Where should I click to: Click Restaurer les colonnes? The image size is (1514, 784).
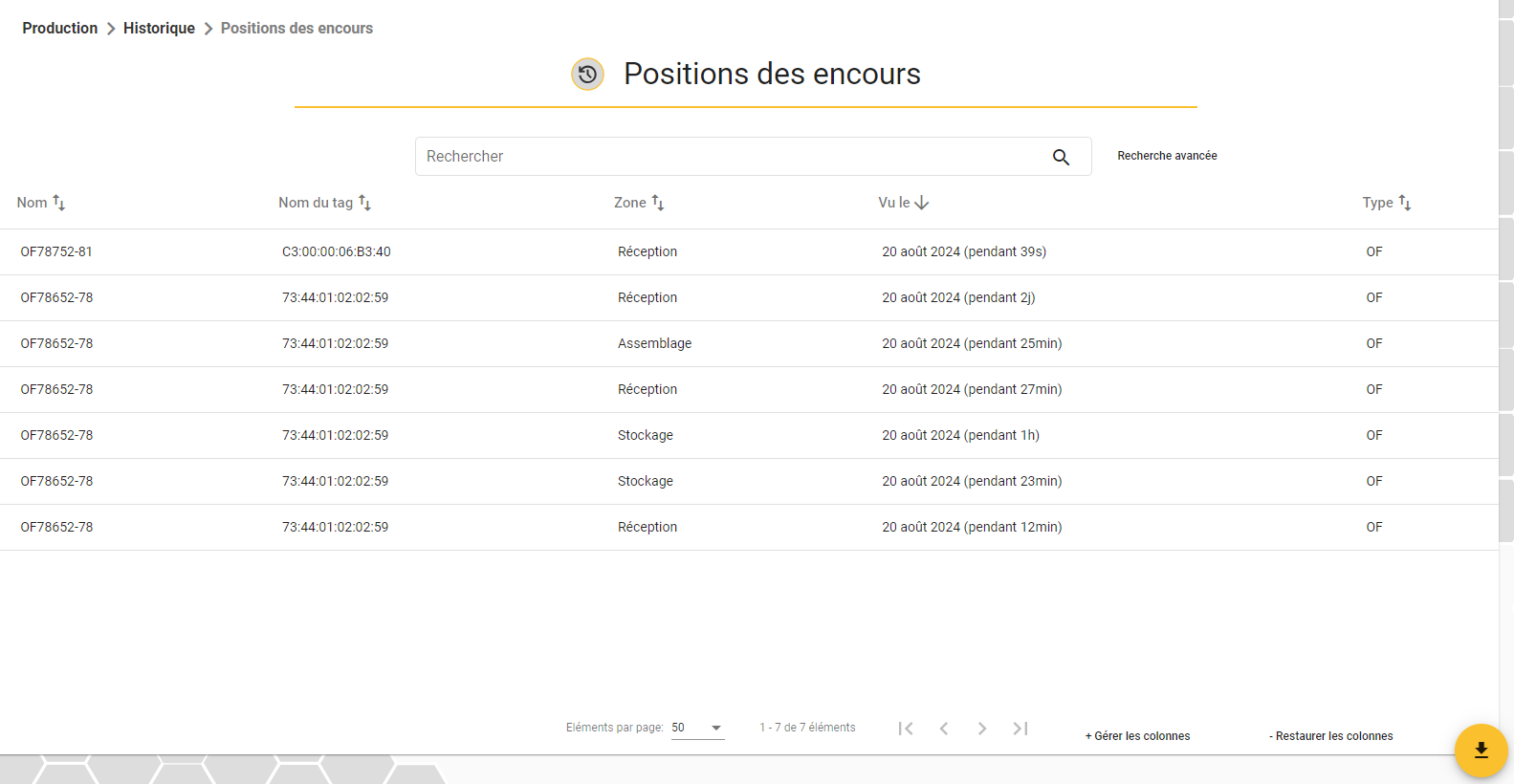1331,736
